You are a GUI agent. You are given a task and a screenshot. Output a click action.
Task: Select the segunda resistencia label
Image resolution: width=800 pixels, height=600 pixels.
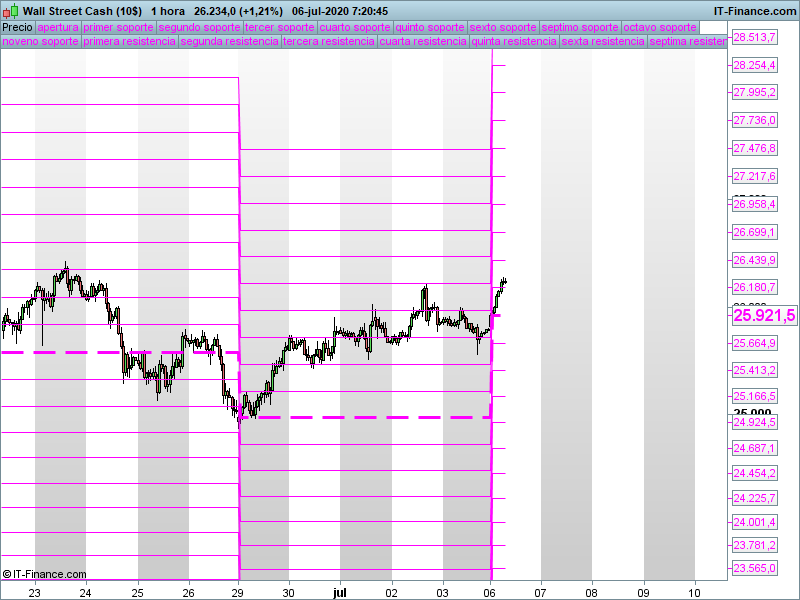coord(230,41)
